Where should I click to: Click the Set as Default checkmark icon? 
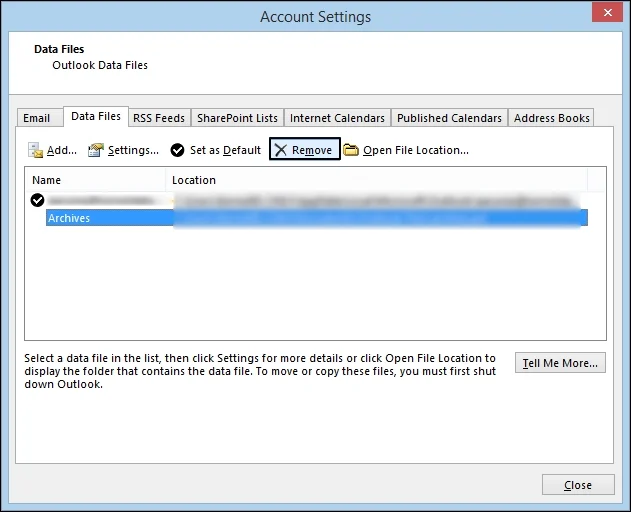[177, 150]
